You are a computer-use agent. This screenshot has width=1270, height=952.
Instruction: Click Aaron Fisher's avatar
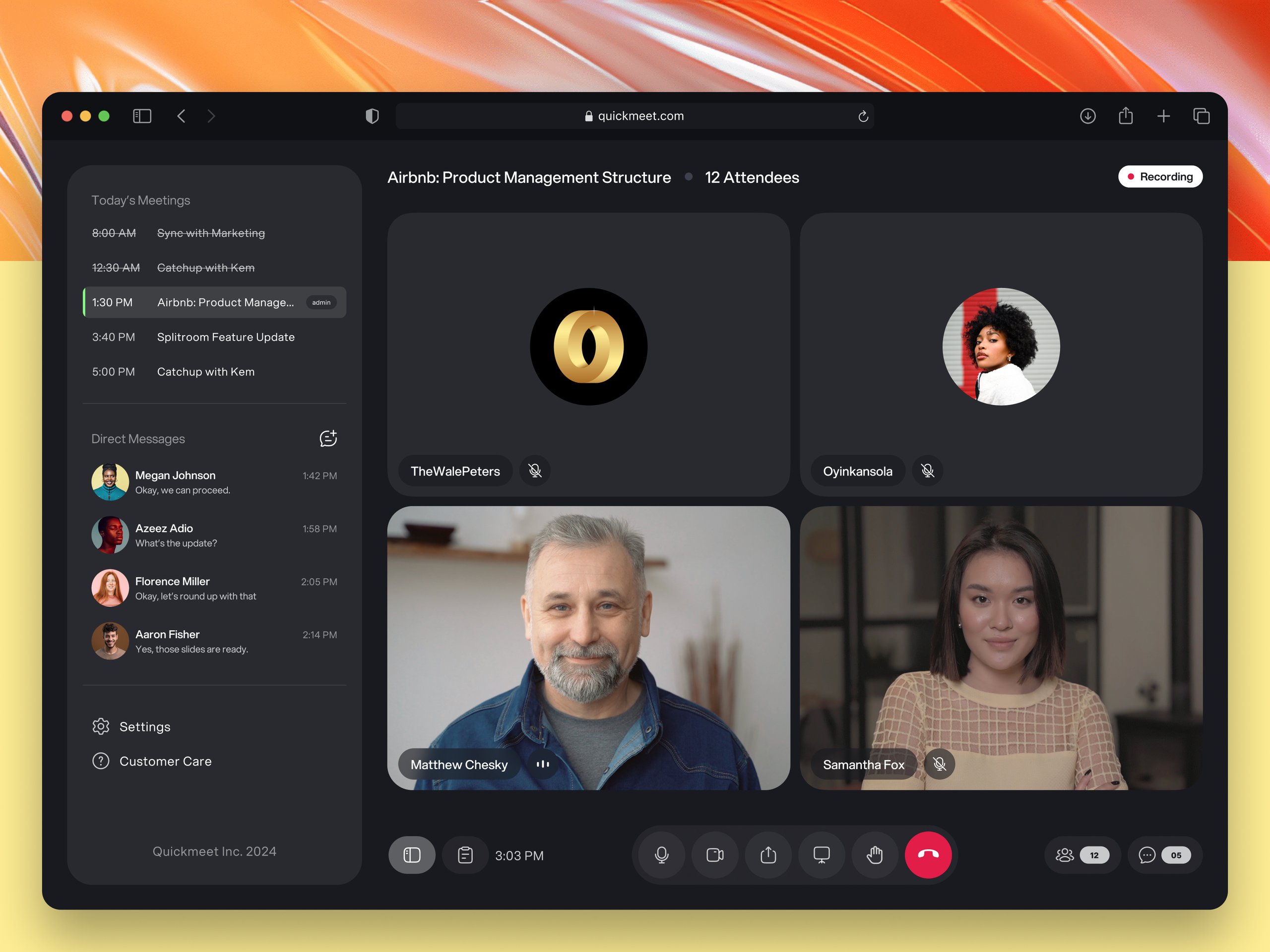pos(110,641)
